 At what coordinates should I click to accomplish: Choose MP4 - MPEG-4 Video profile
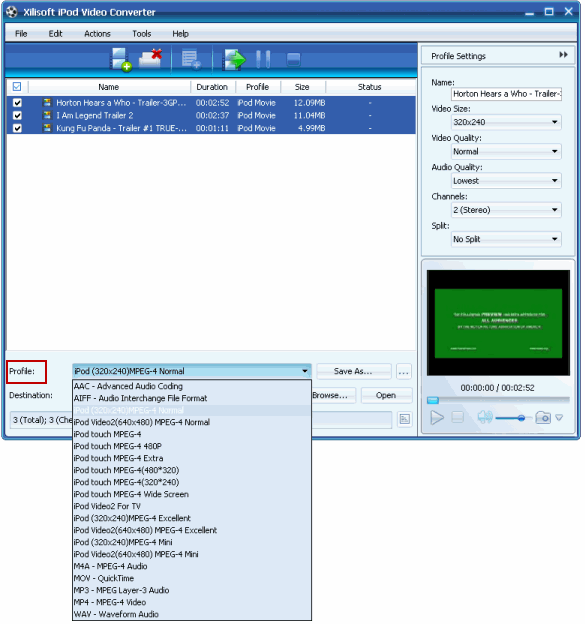192,602
